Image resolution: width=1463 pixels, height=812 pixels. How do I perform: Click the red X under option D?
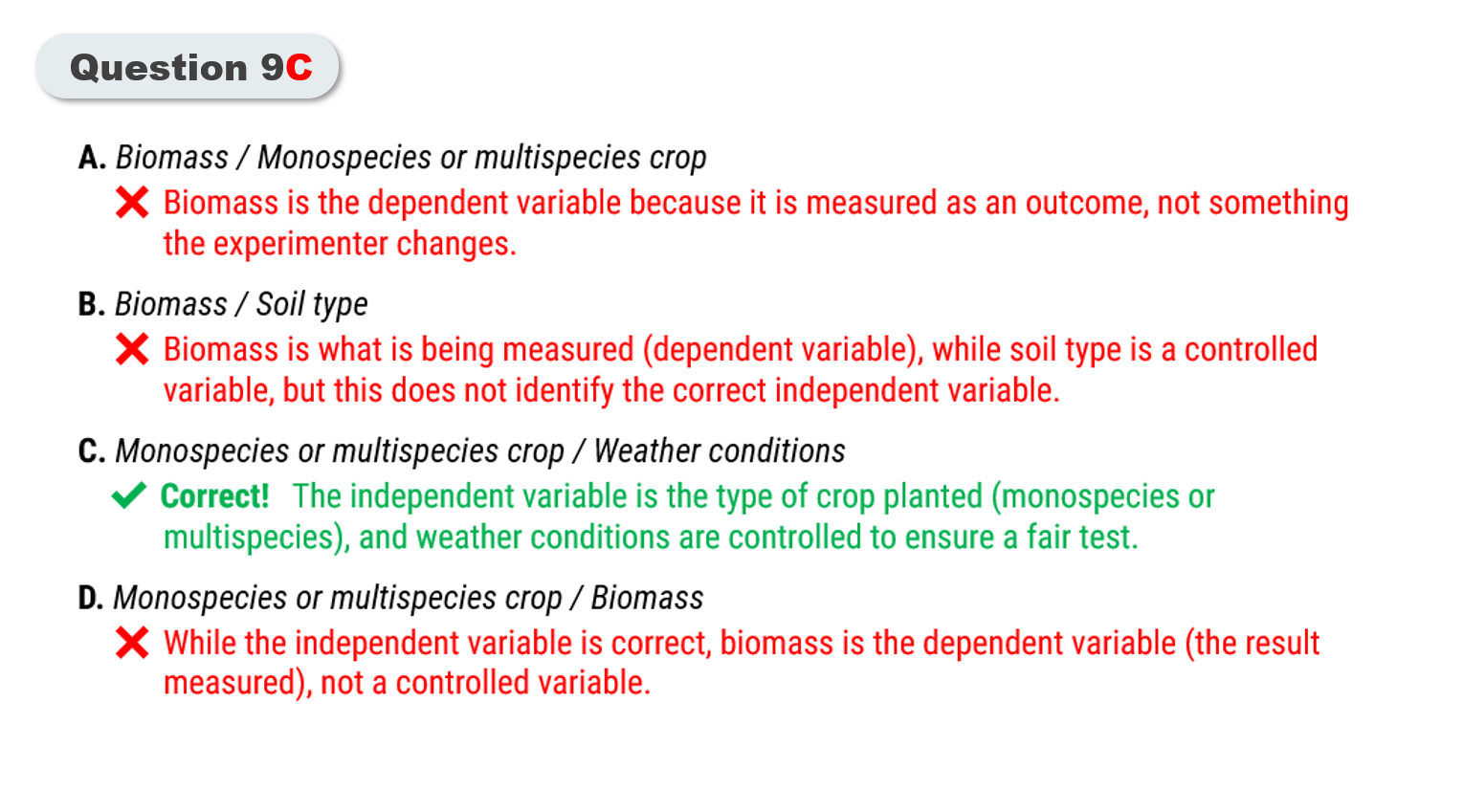pyautogui.click(x=132, y=643)
